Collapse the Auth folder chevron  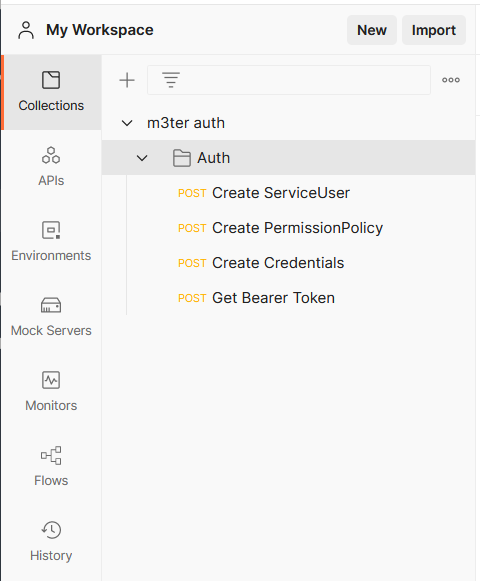[142, 158]
